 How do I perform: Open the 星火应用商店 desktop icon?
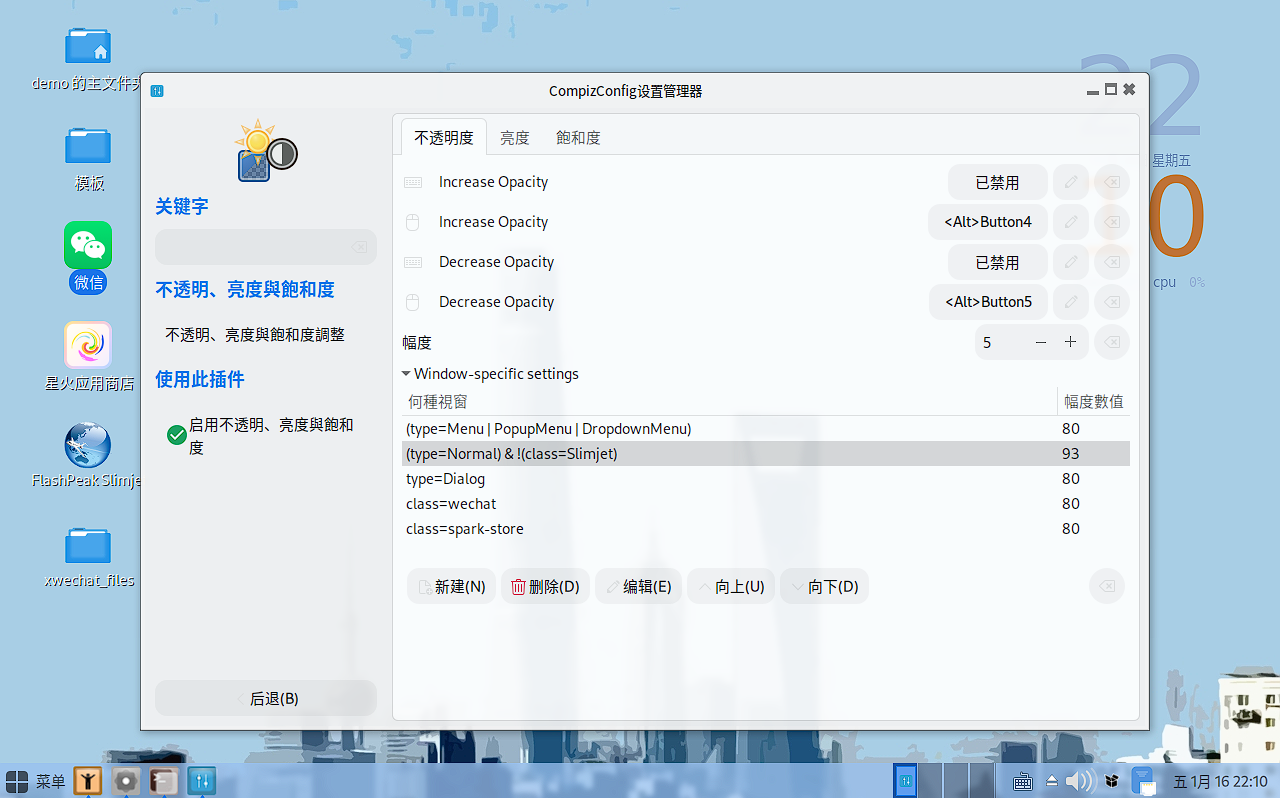click(88, 357)
